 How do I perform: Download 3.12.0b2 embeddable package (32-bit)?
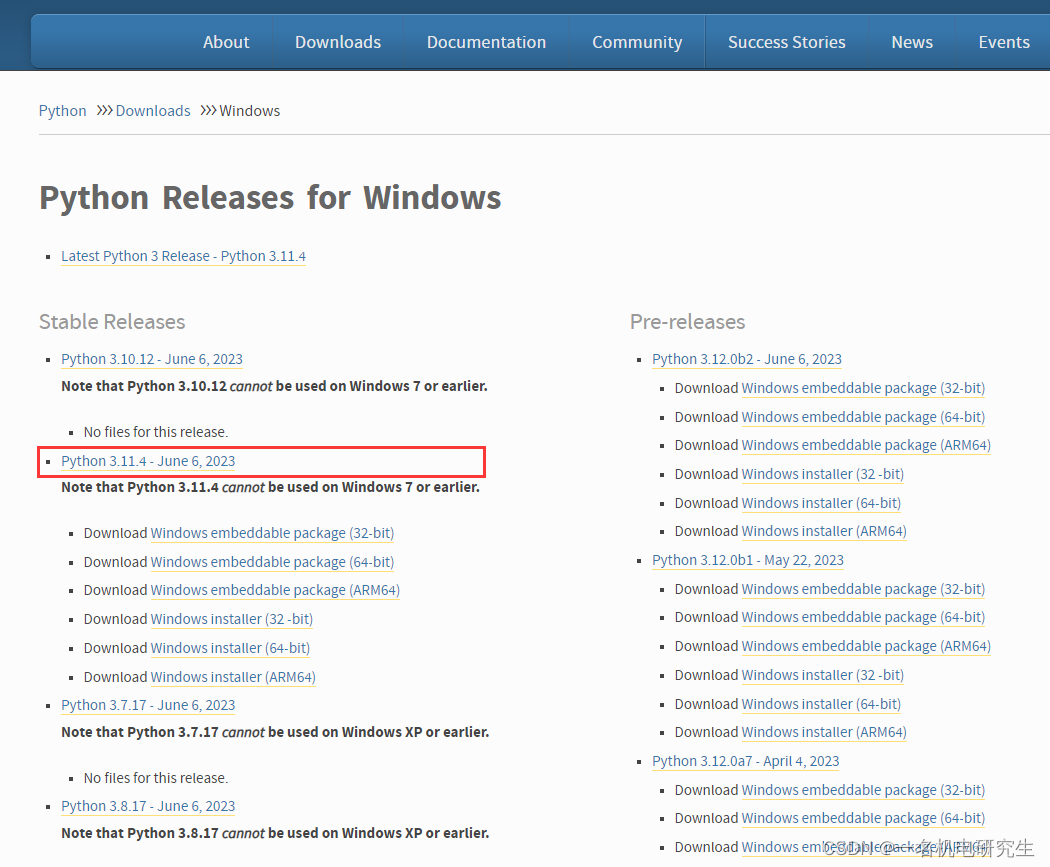(x=863, y=388)
